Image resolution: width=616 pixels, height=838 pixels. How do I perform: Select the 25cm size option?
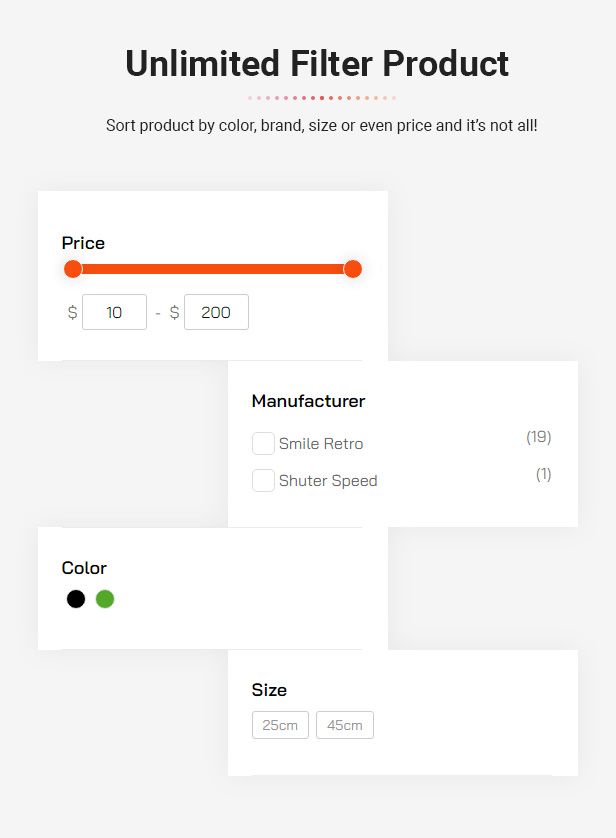coord(280,725)
